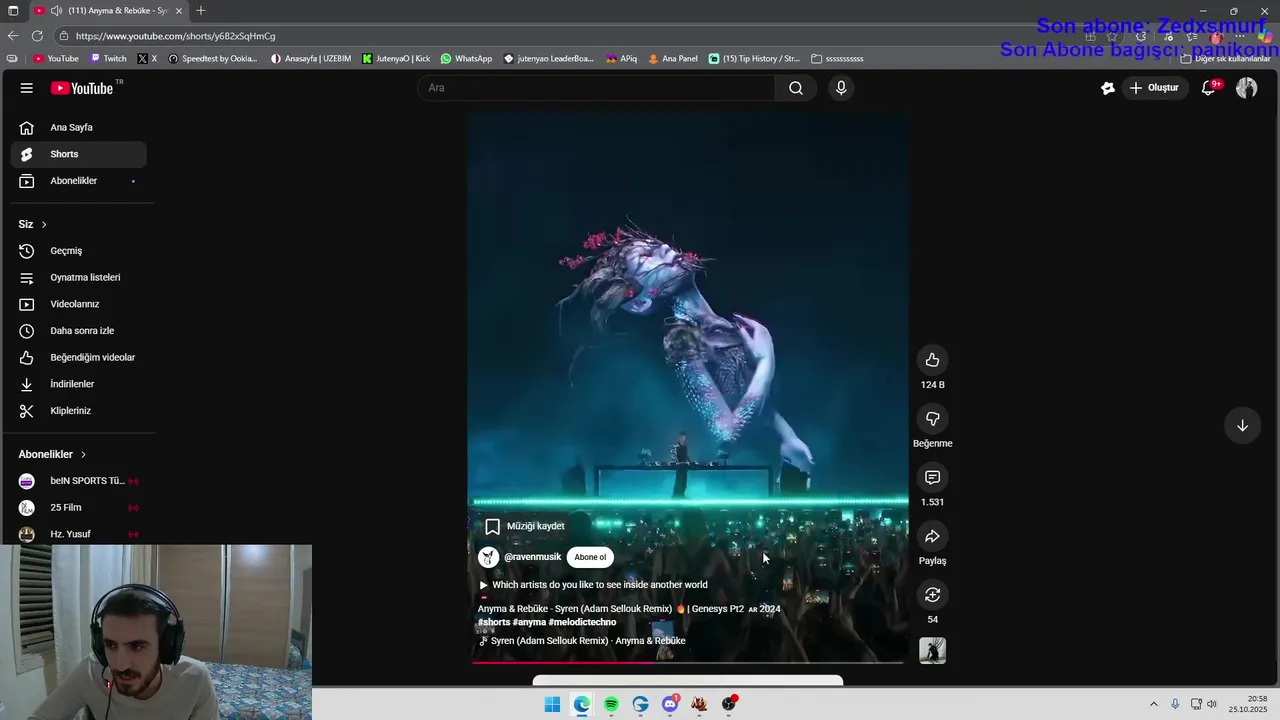Click the address bar URL
Screen dimensions: 1280x720
pos(175,36)
